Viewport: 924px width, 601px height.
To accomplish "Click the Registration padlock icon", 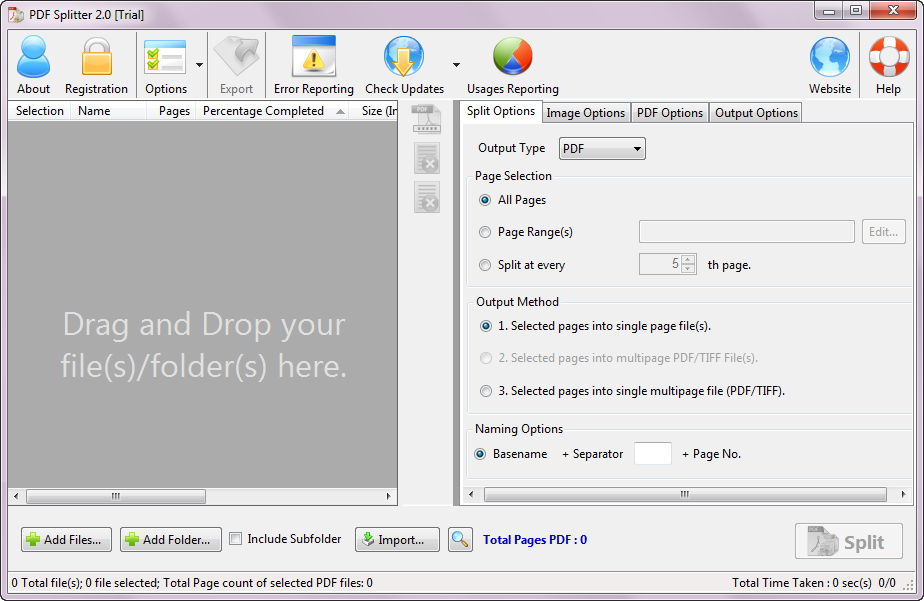I will 96,58.
